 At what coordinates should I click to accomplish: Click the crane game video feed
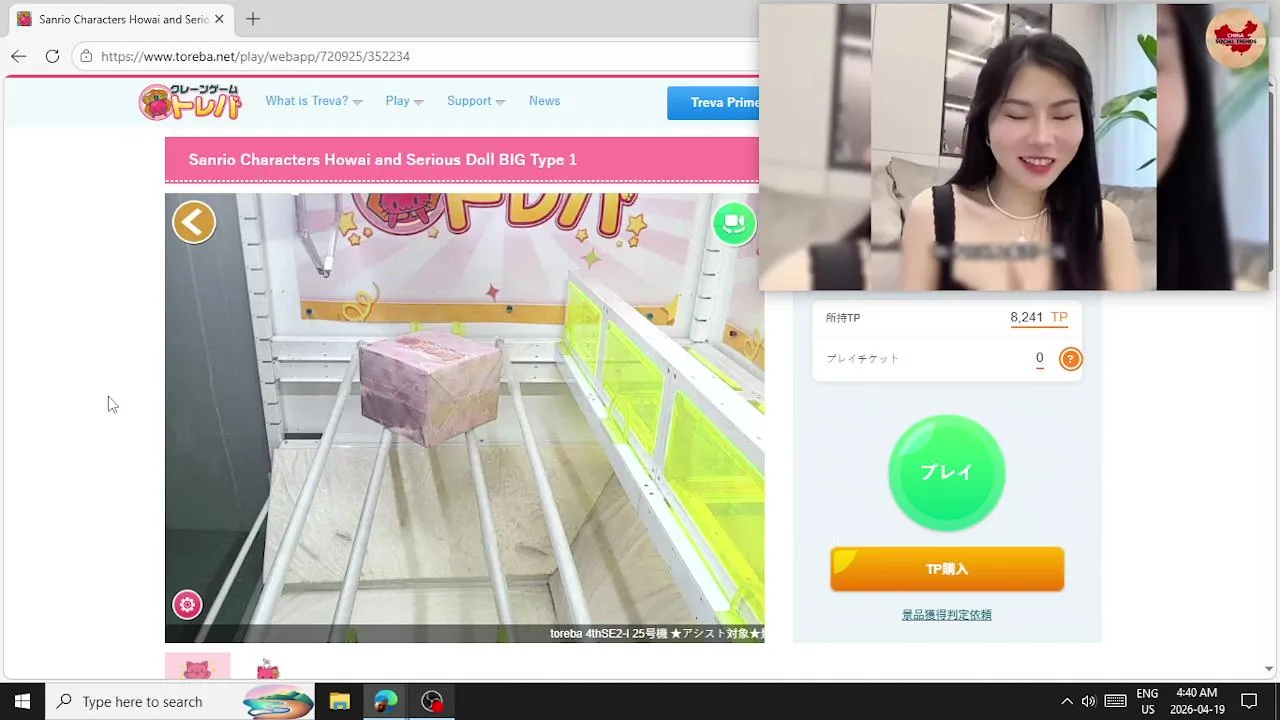click(x=464, y=418)
